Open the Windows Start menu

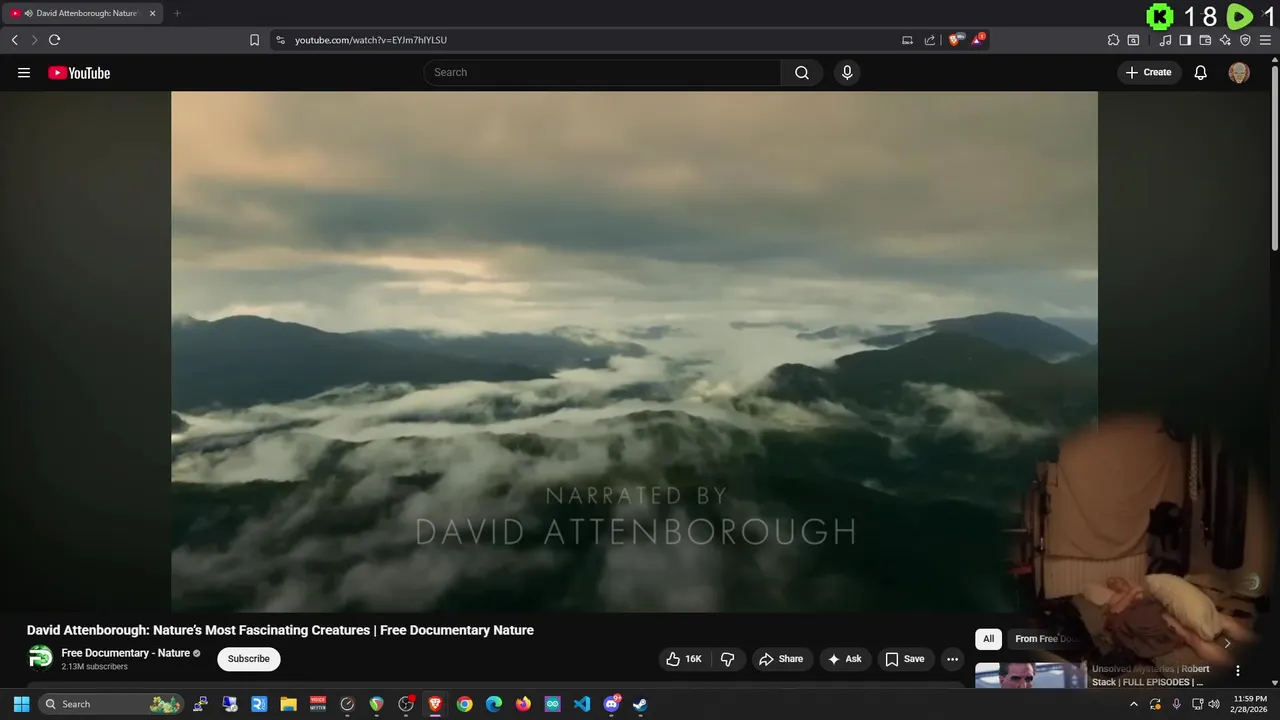21,704
